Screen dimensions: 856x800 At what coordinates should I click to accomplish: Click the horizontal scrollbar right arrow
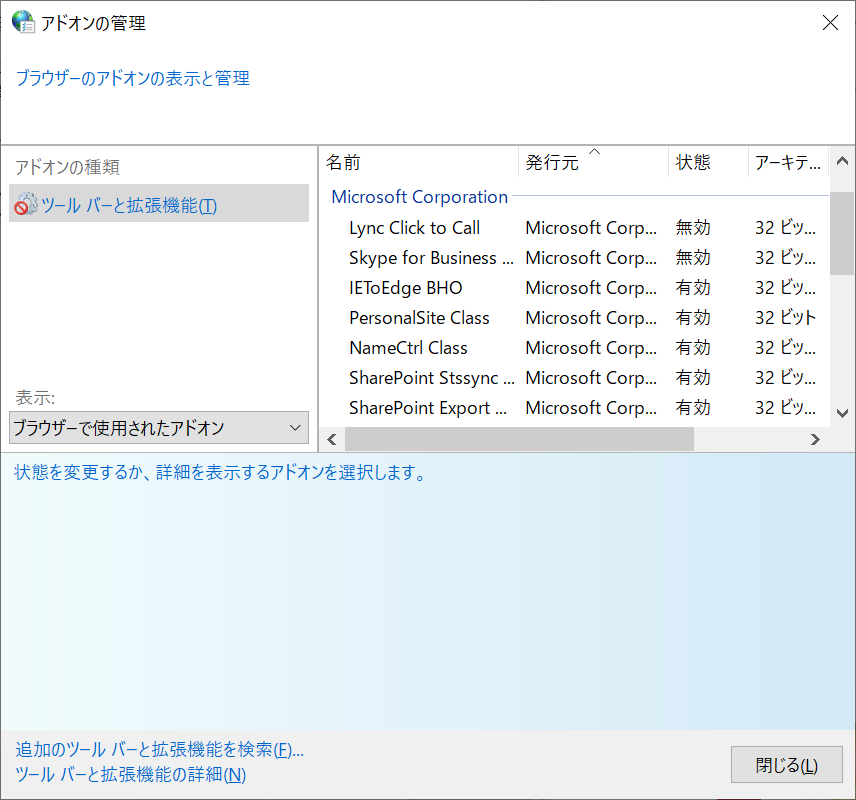point(815,439)
